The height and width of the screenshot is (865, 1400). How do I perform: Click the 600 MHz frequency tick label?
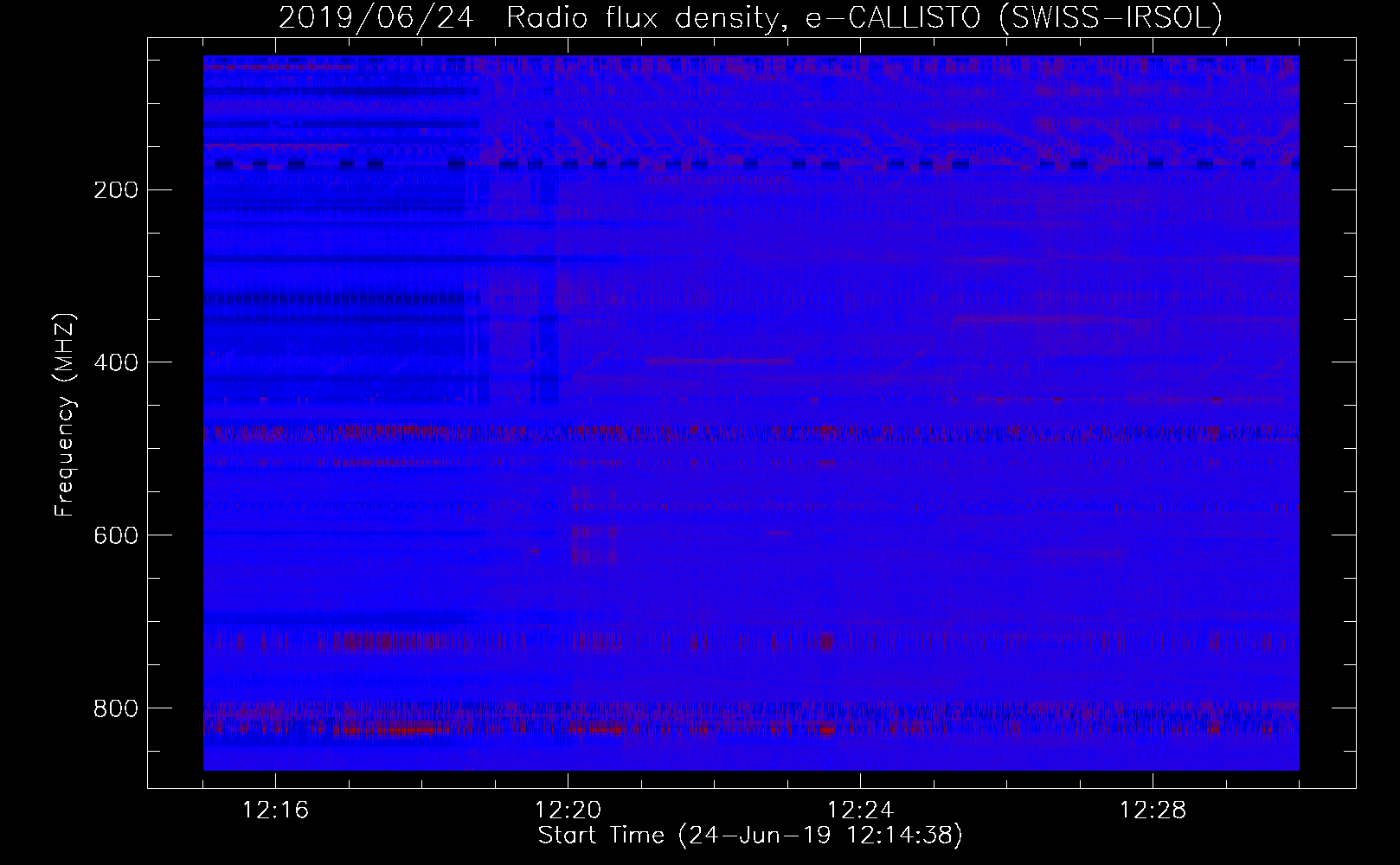coord(115,535)
